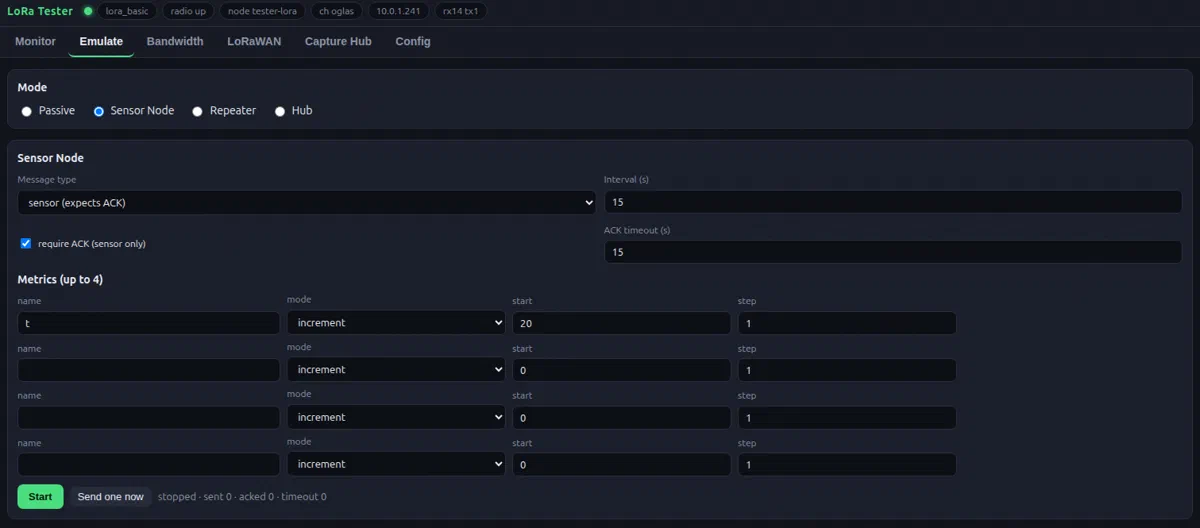Viewport: 1200px width, 528px height.
Task: Click the Metrics (up to 4) heading
Action: coord(60,279)
